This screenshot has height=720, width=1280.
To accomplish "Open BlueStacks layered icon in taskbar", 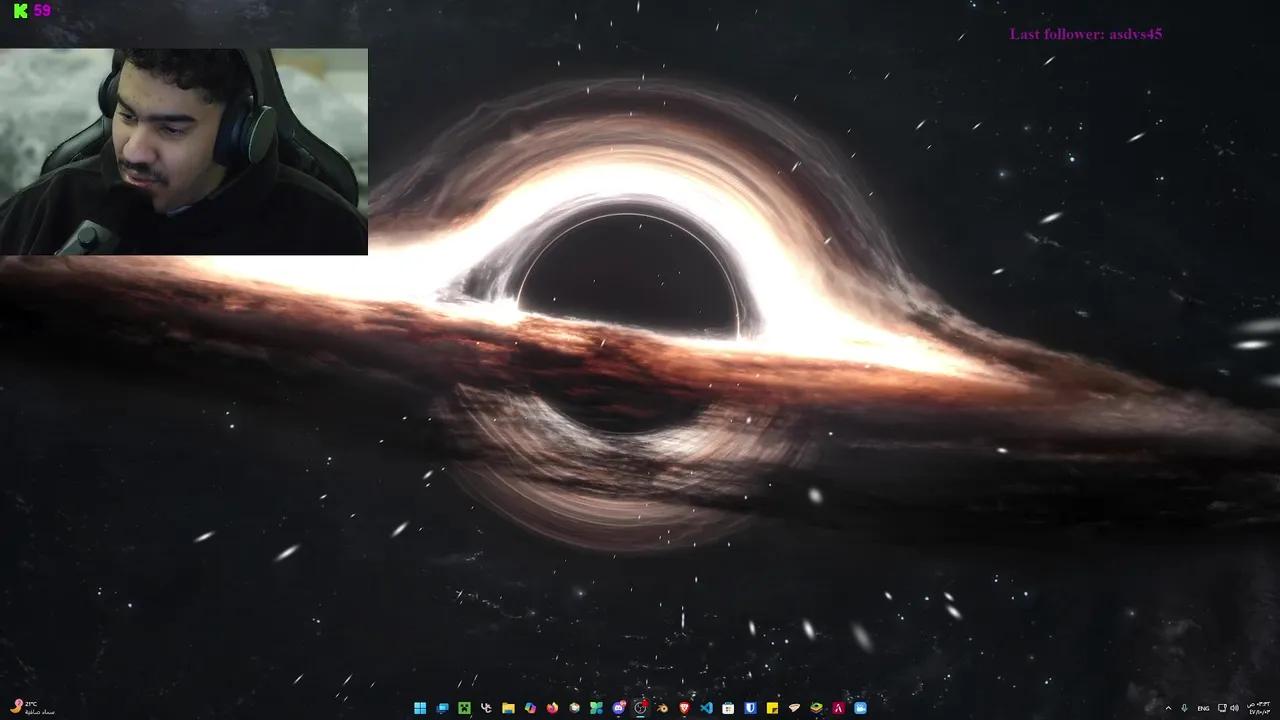I will (x=816, y=708).
